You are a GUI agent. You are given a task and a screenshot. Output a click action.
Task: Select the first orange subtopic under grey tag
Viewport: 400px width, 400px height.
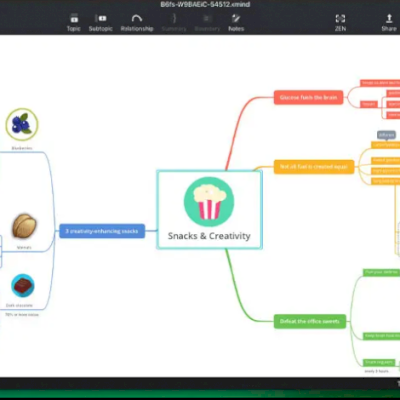(x=386, y=145)
